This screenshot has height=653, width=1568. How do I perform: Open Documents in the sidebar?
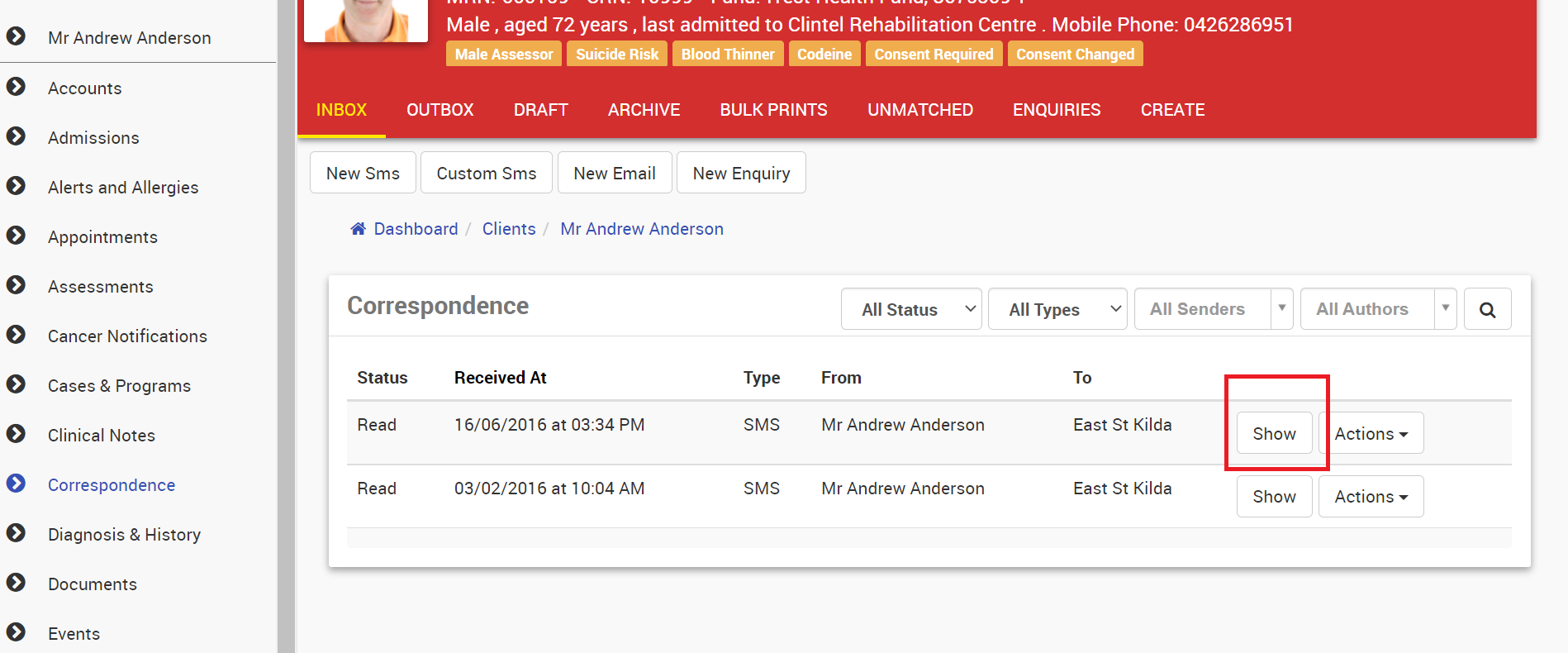tap(93, 584)
